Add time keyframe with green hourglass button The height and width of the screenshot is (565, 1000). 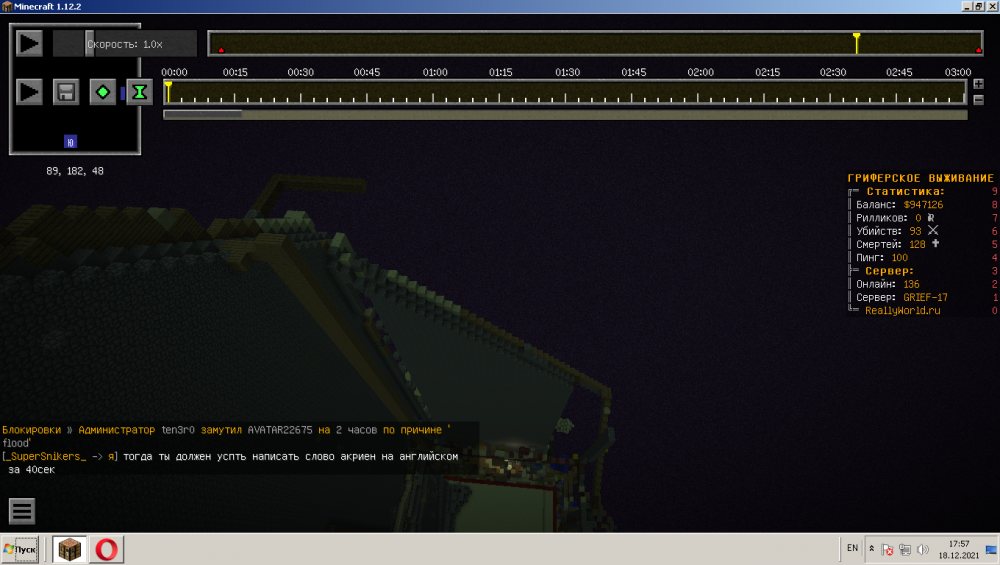click(140, 92)
